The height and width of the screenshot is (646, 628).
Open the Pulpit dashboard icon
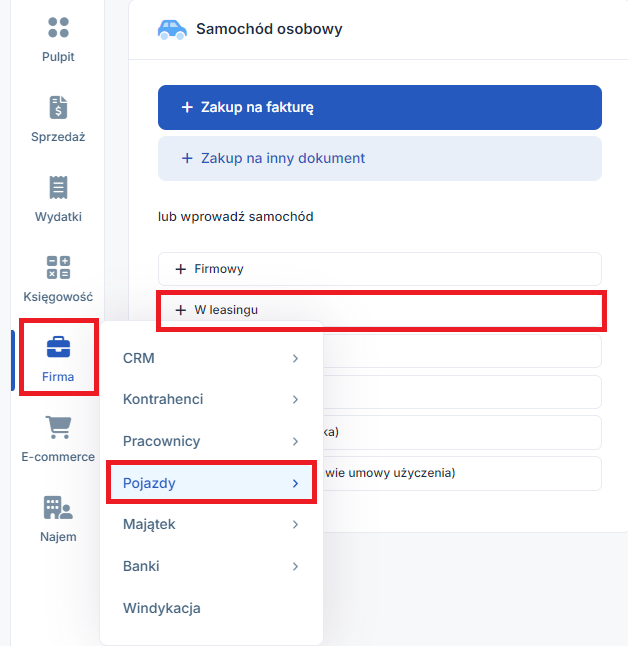[58, 27]
